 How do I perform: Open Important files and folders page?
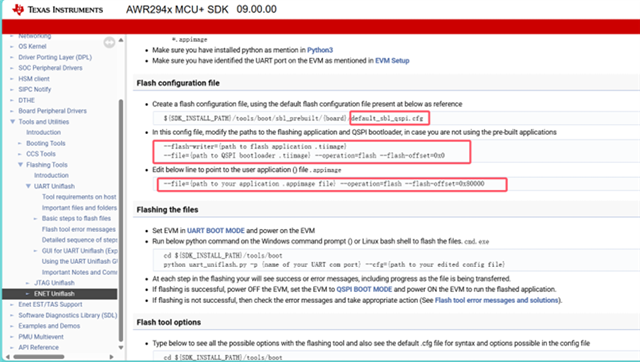coord(79,208)
